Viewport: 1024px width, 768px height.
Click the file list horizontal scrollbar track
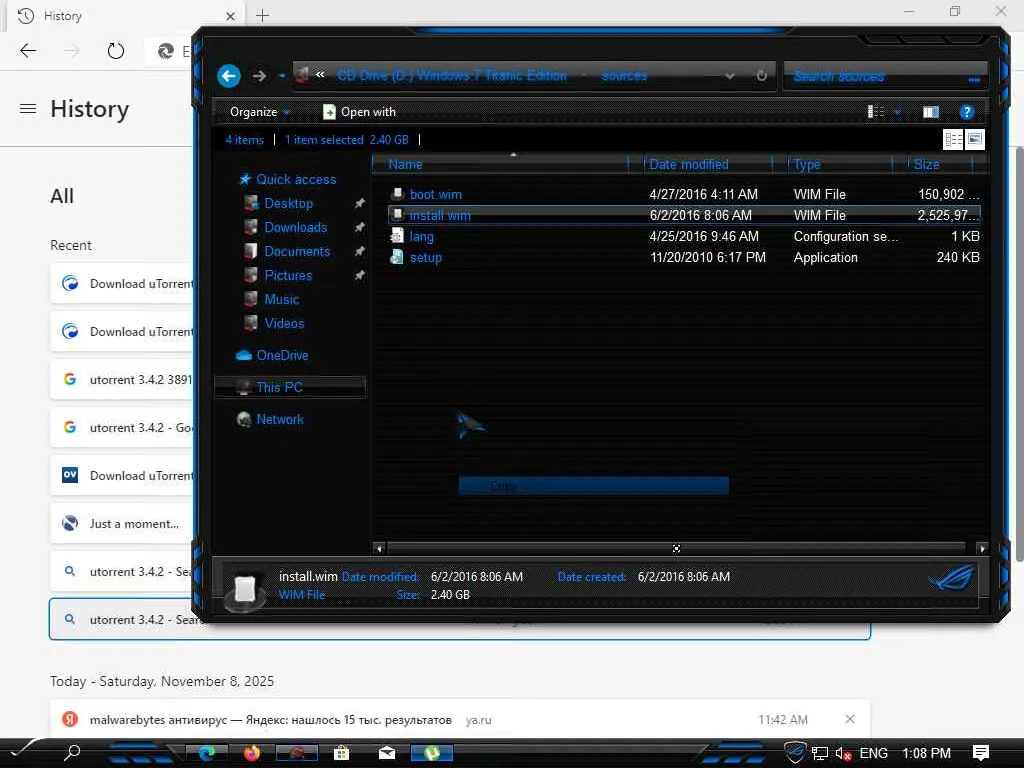pyautogui.click(x=677, y=549)
